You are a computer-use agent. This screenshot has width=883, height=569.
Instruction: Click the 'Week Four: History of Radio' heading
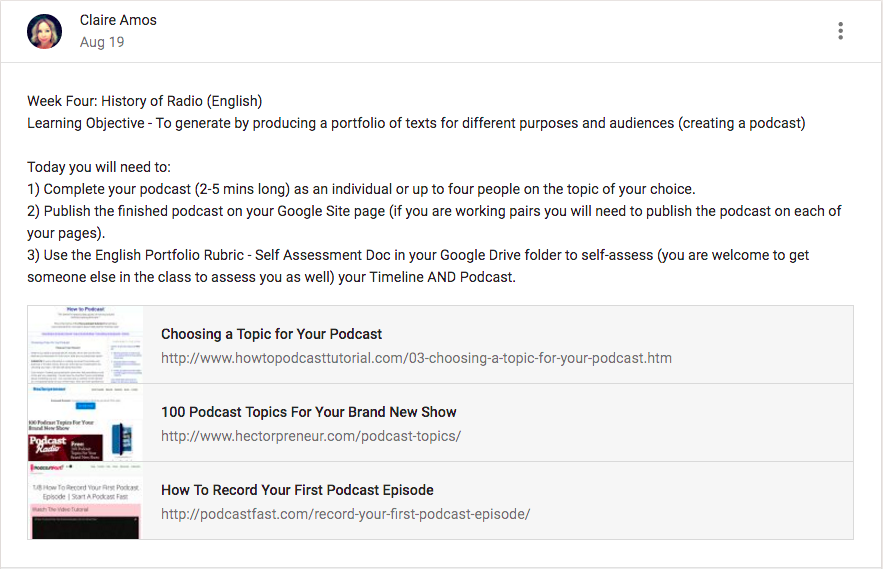click(x=145, y=101)
